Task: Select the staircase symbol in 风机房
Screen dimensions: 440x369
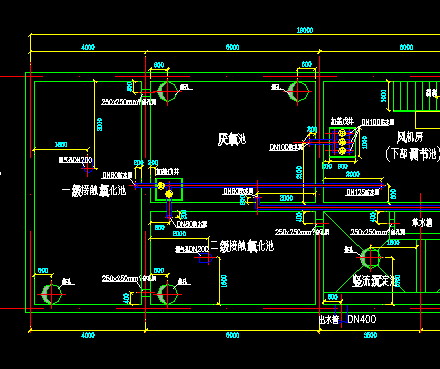Action: (x=416, y=96)
